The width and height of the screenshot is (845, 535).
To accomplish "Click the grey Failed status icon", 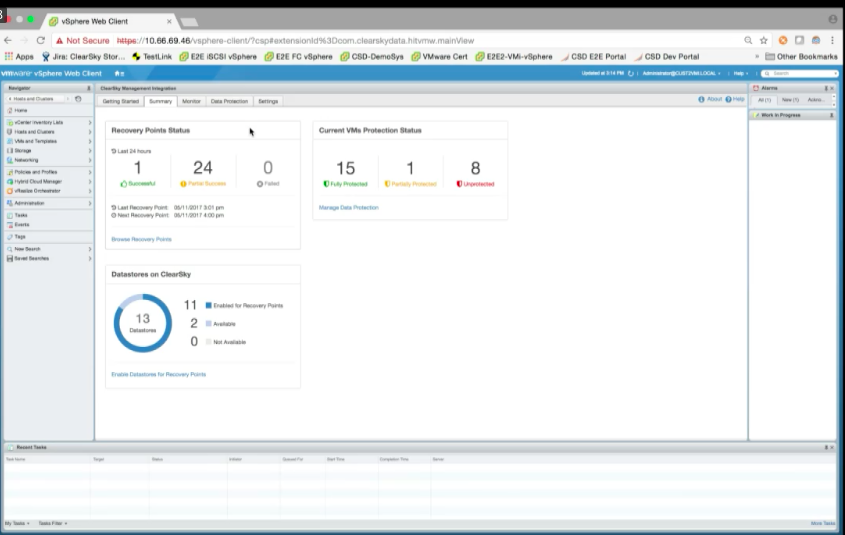I will click(x=260, y=184).
